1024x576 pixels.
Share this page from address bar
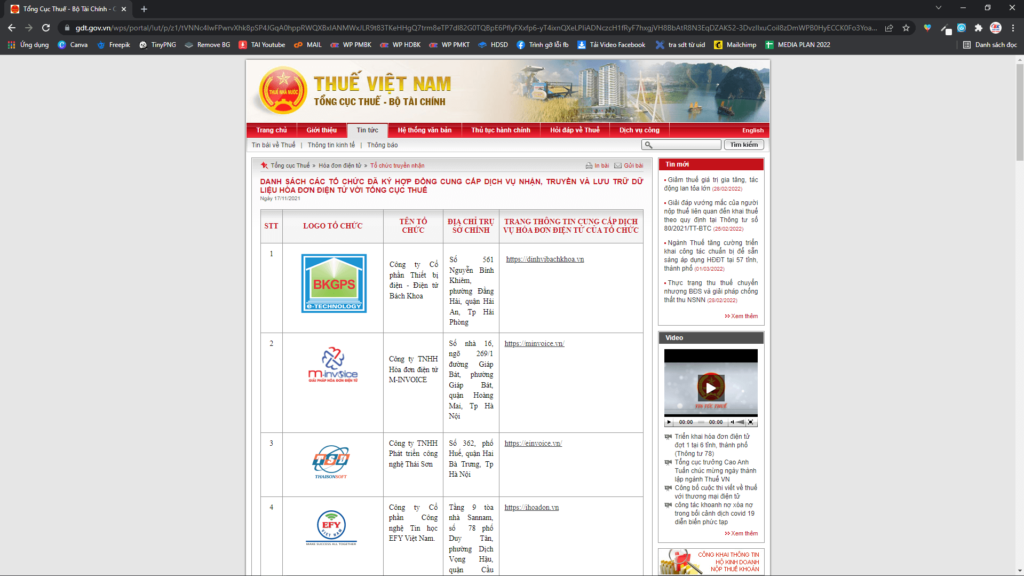[889, 28]
